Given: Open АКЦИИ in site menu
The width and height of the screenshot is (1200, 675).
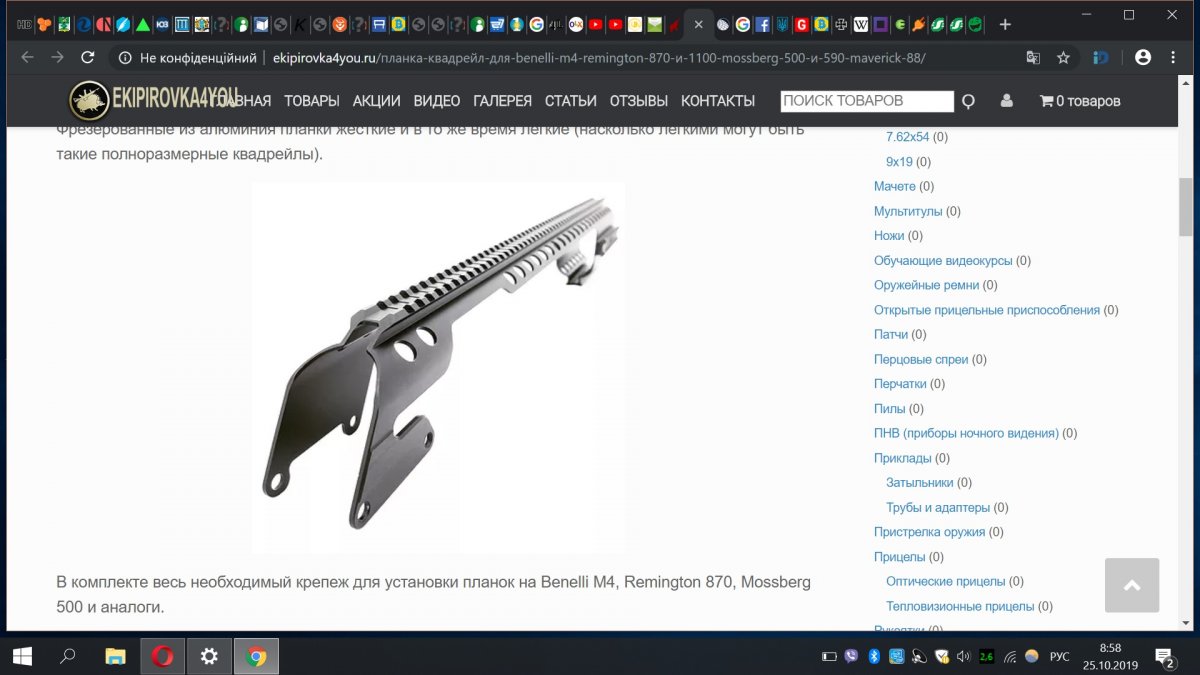Looking at the screenshot, I should (x=377, y=101).
